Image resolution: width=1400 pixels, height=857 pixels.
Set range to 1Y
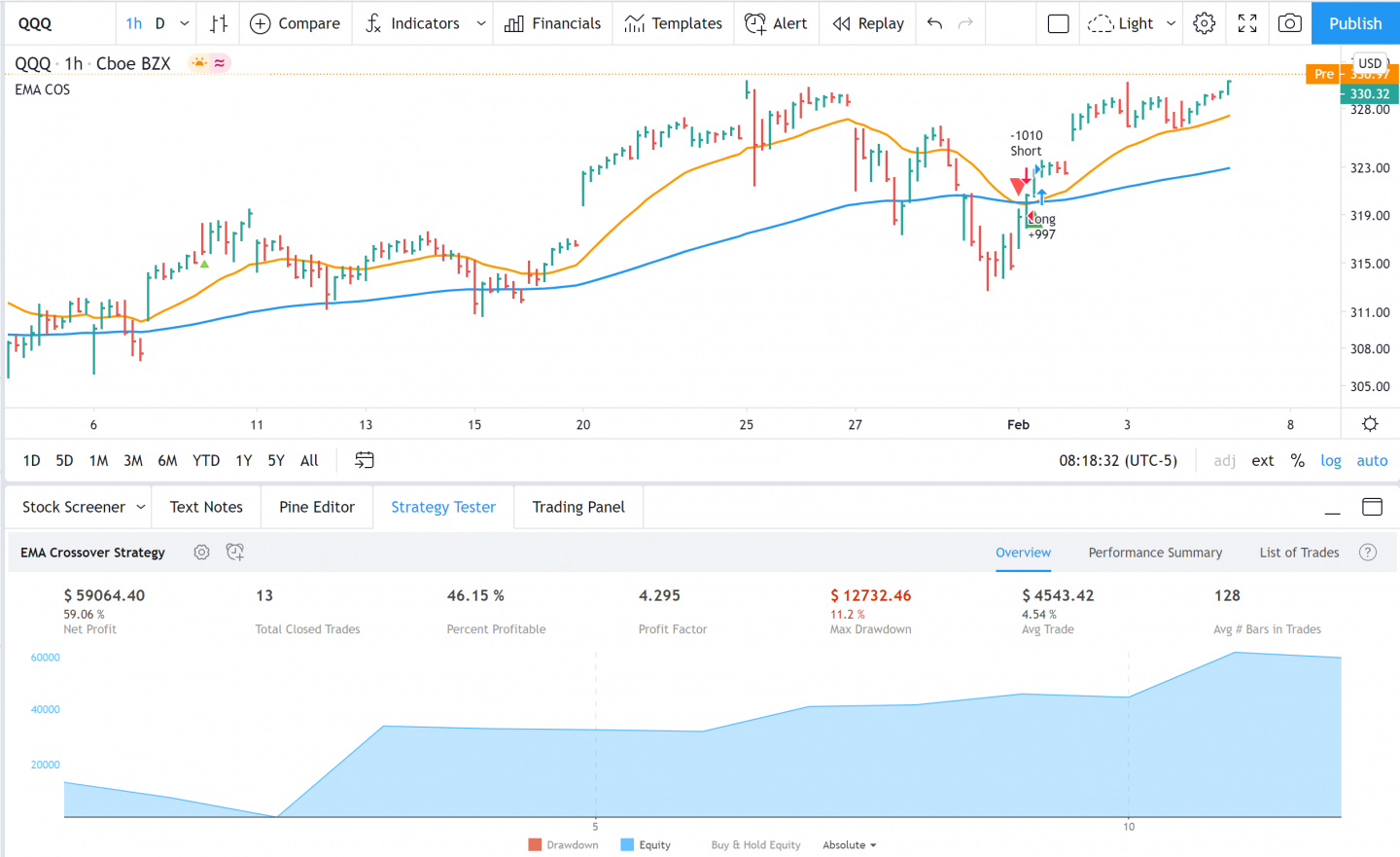coord(243,460)
